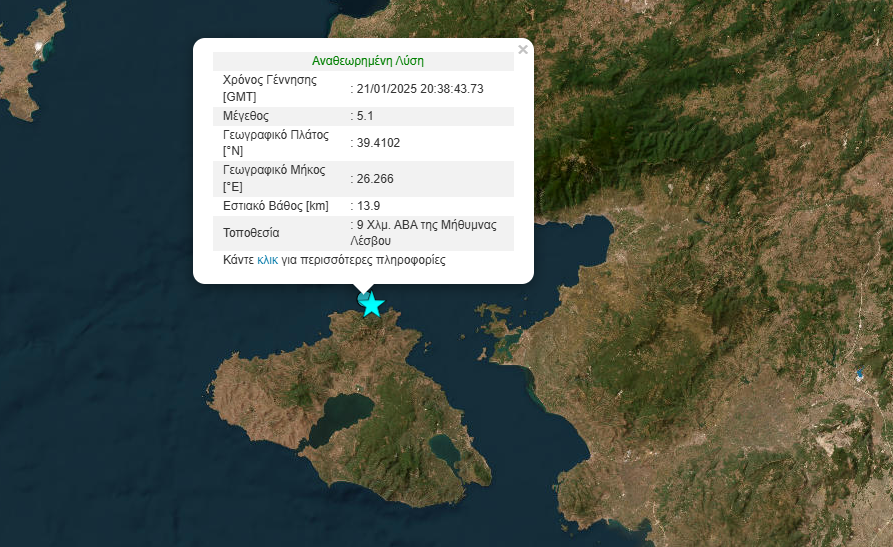Screen dimensions: 893x547
Task: Click the magnitude value 5.1
Action: coord(364,116)
